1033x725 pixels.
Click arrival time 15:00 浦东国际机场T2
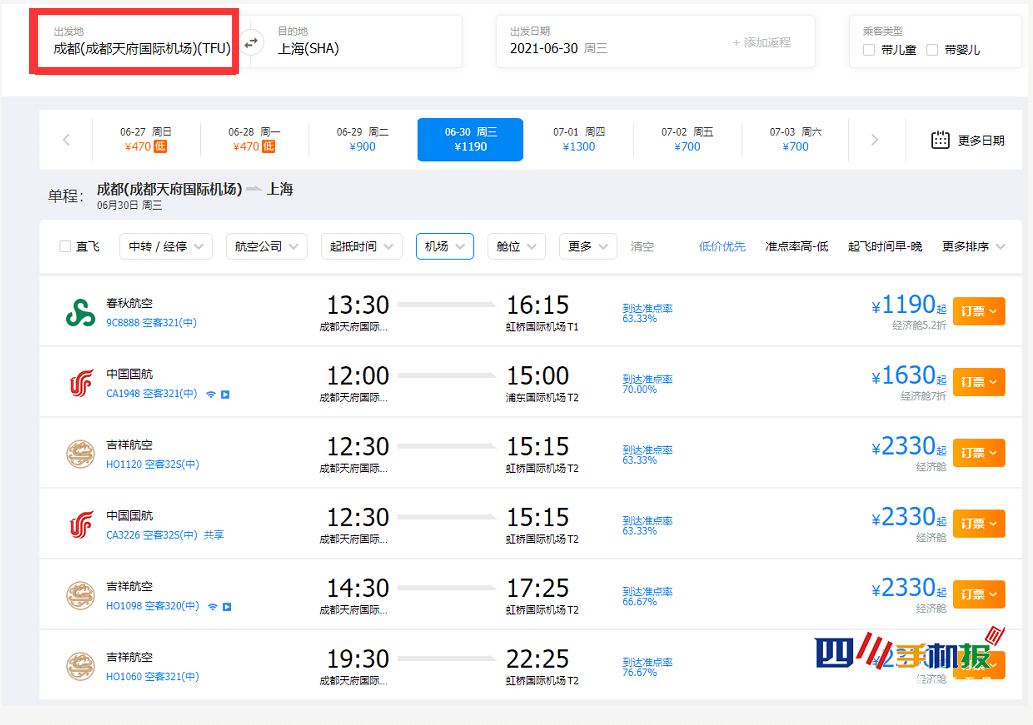tap(538, 376)
